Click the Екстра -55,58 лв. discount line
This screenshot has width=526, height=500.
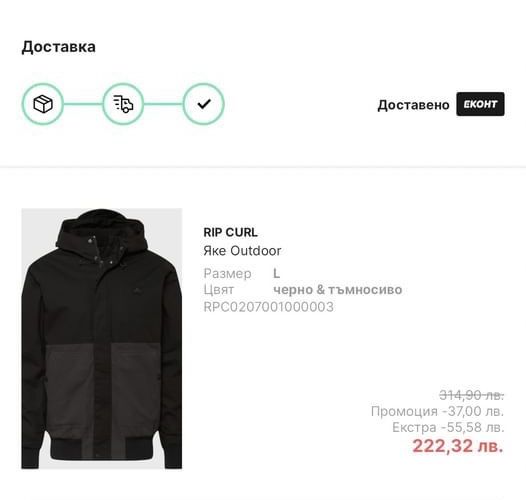click(448, 427)
